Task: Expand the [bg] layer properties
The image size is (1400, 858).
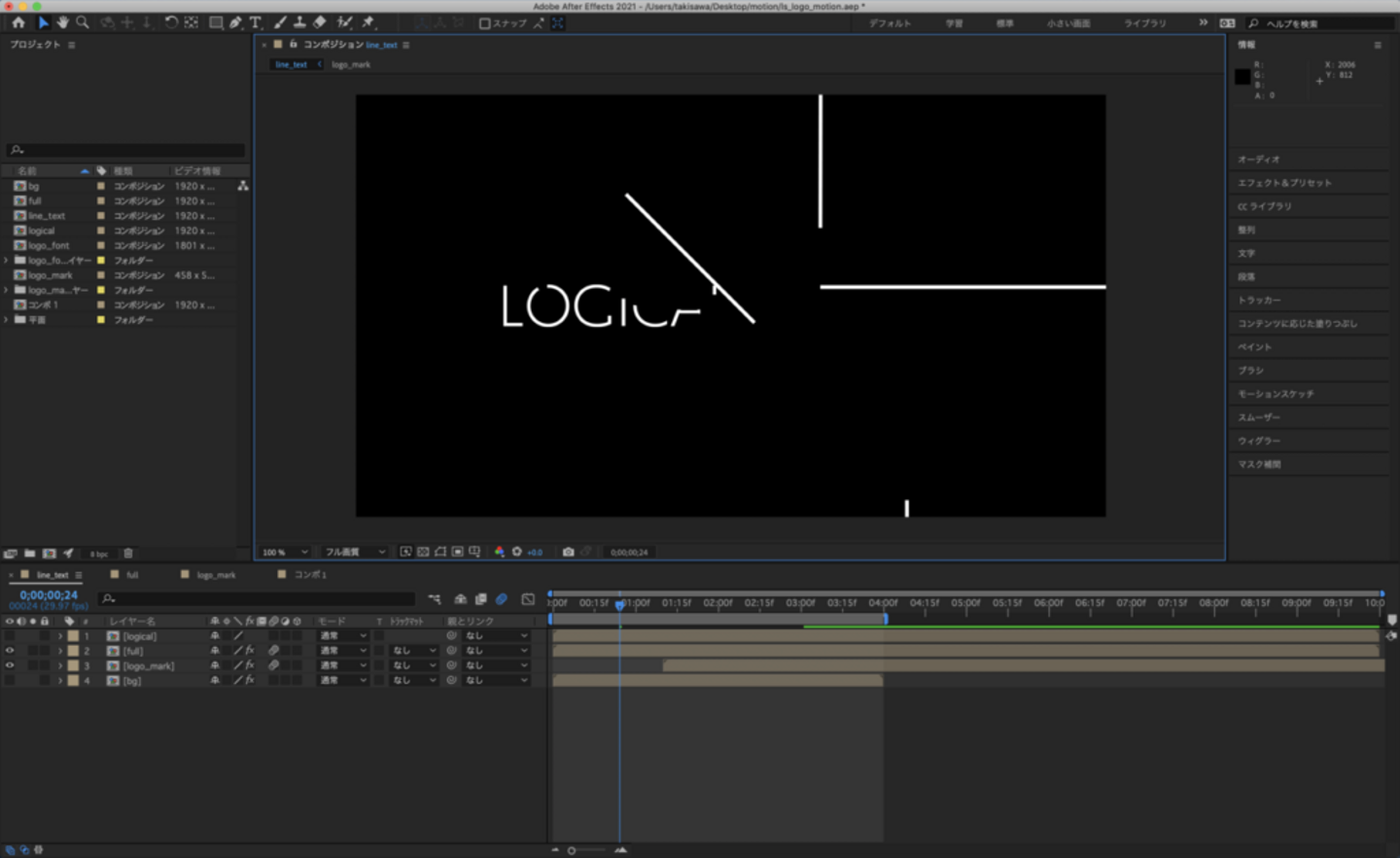Action: 60,681
